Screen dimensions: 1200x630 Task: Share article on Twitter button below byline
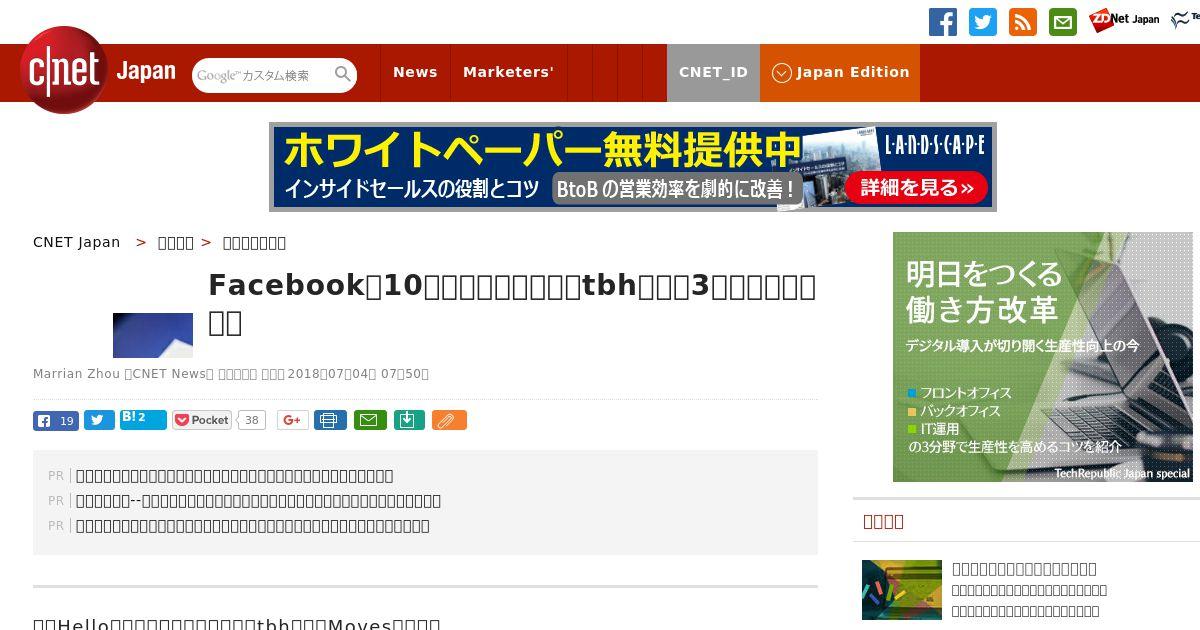point(99,420)
